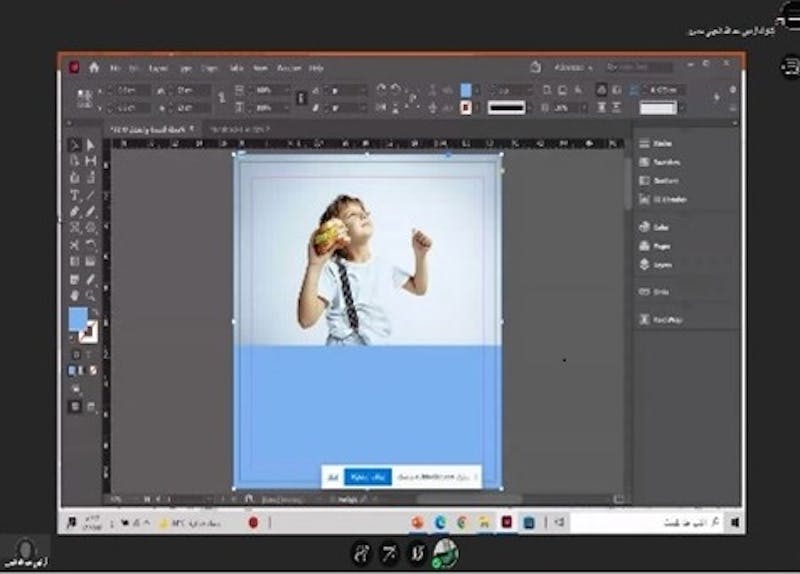The width and height of the screenshot is (800, 574).
Task: Click the blue fill swatch in control bar
Action: click(x=466, y=90)
